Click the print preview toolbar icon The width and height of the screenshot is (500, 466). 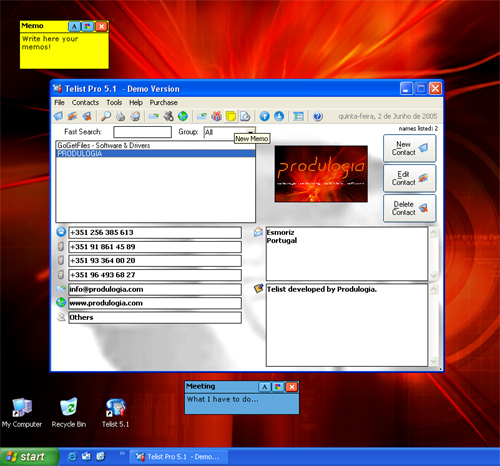pos(135,116)
